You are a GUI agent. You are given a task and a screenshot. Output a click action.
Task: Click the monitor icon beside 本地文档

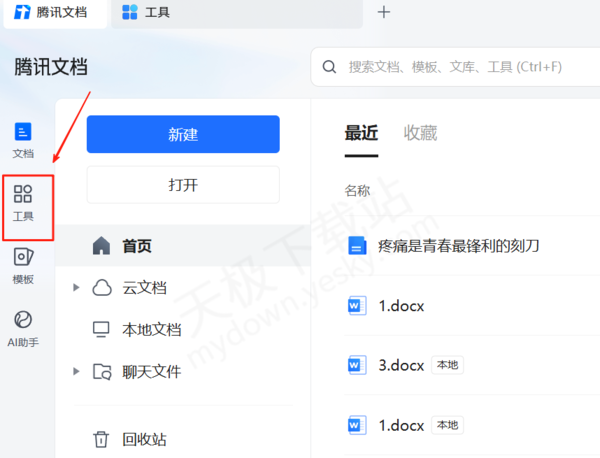point(101,329)
